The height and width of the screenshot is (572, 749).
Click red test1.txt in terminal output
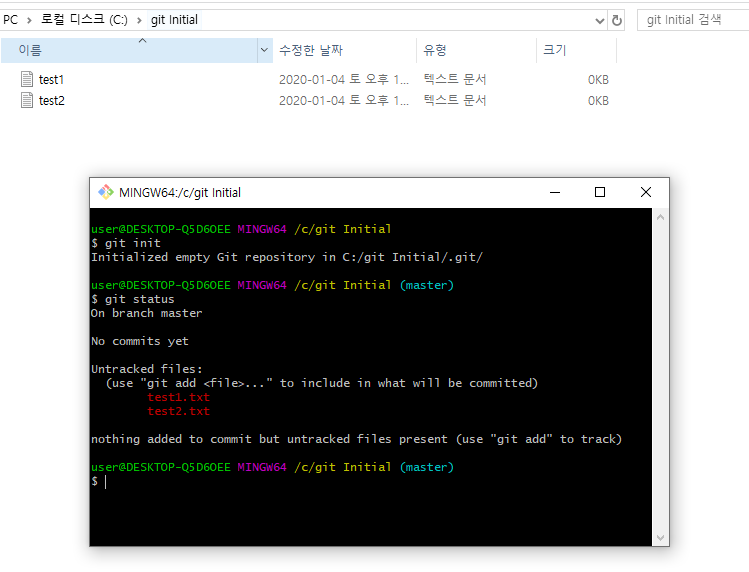179,397
